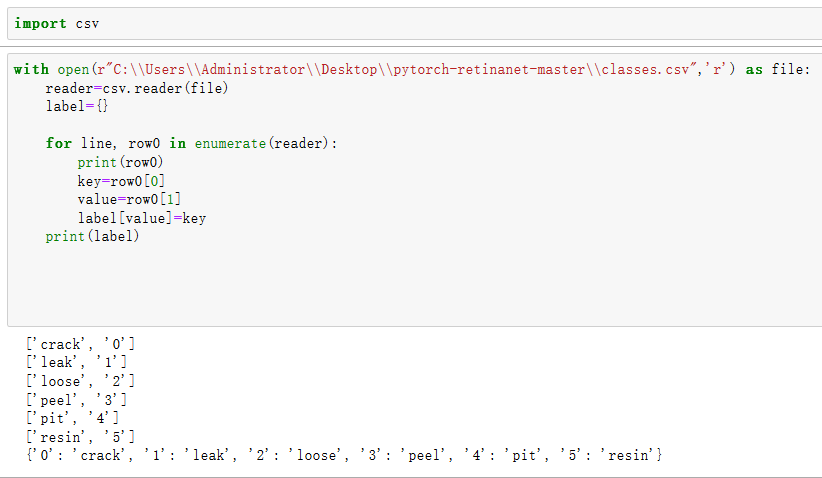Click the value=row0[1] assignment line
Viewport: 822px width, 478px height.
tap(129, 199)
